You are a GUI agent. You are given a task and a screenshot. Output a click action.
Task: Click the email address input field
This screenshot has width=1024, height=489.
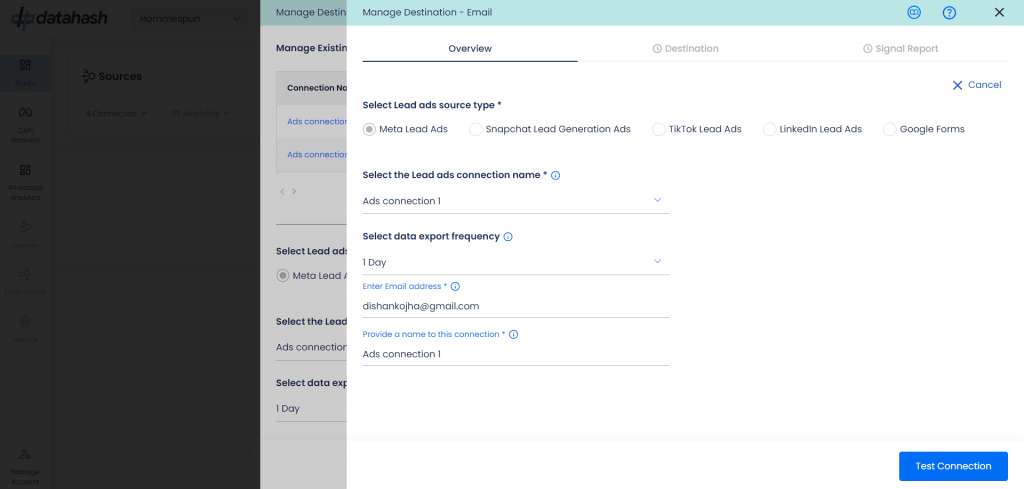[x=515, y=306]
